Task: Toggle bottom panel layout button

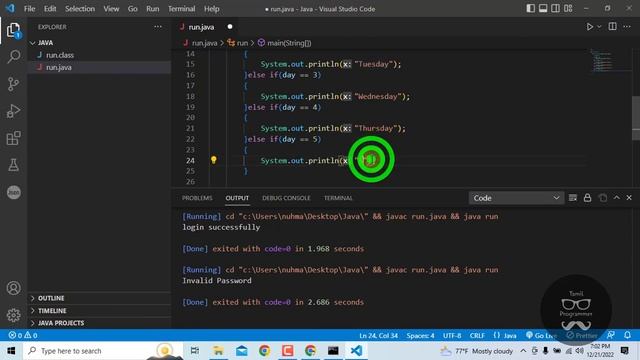Action: 543,9
